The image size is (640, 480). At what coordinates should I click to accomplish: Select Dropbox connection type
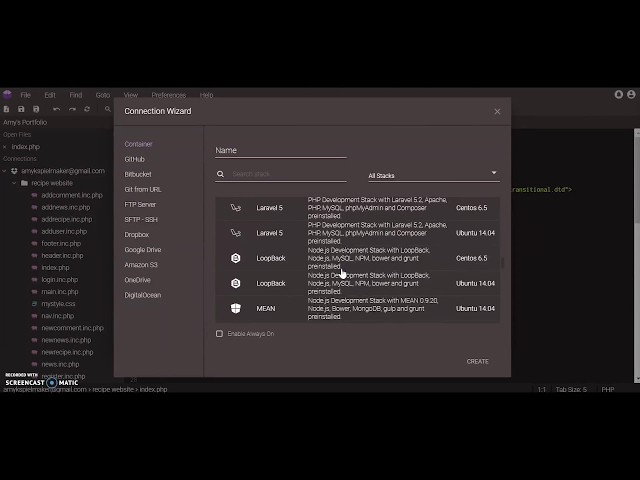pos(137,235)
